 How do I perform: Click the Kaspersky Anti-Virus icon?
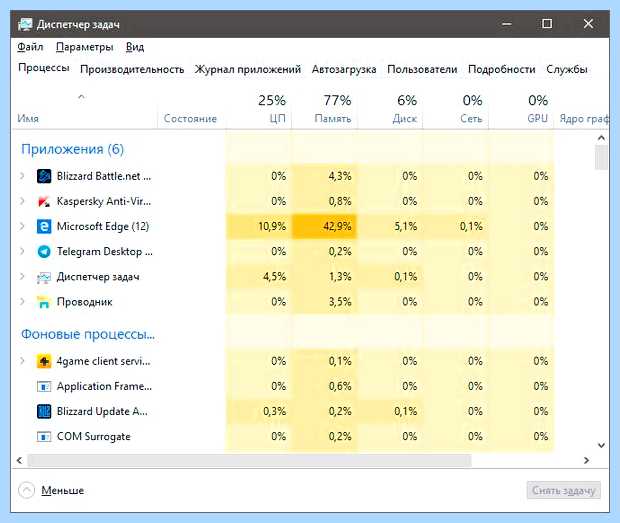click(x=44, y=201)
